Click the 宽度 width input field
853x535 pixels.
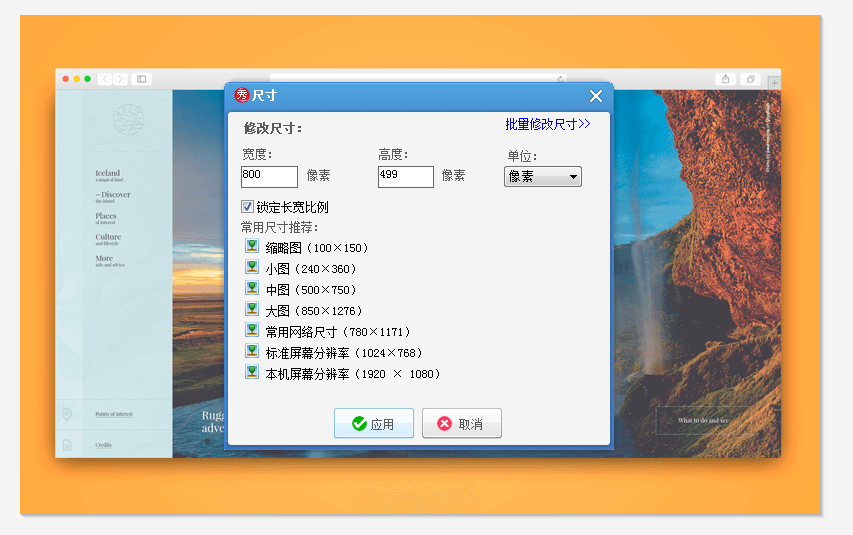coord(269,177)
